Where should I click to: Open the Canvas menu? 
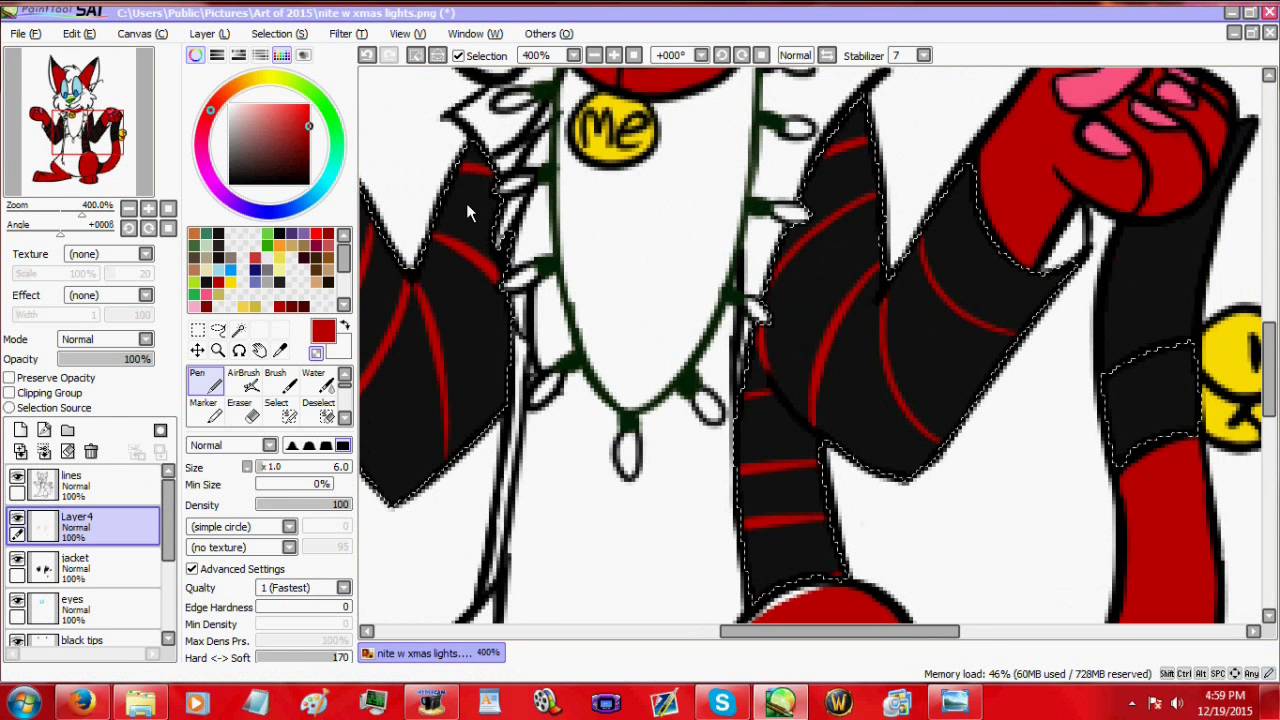click(x=142, y=34)
